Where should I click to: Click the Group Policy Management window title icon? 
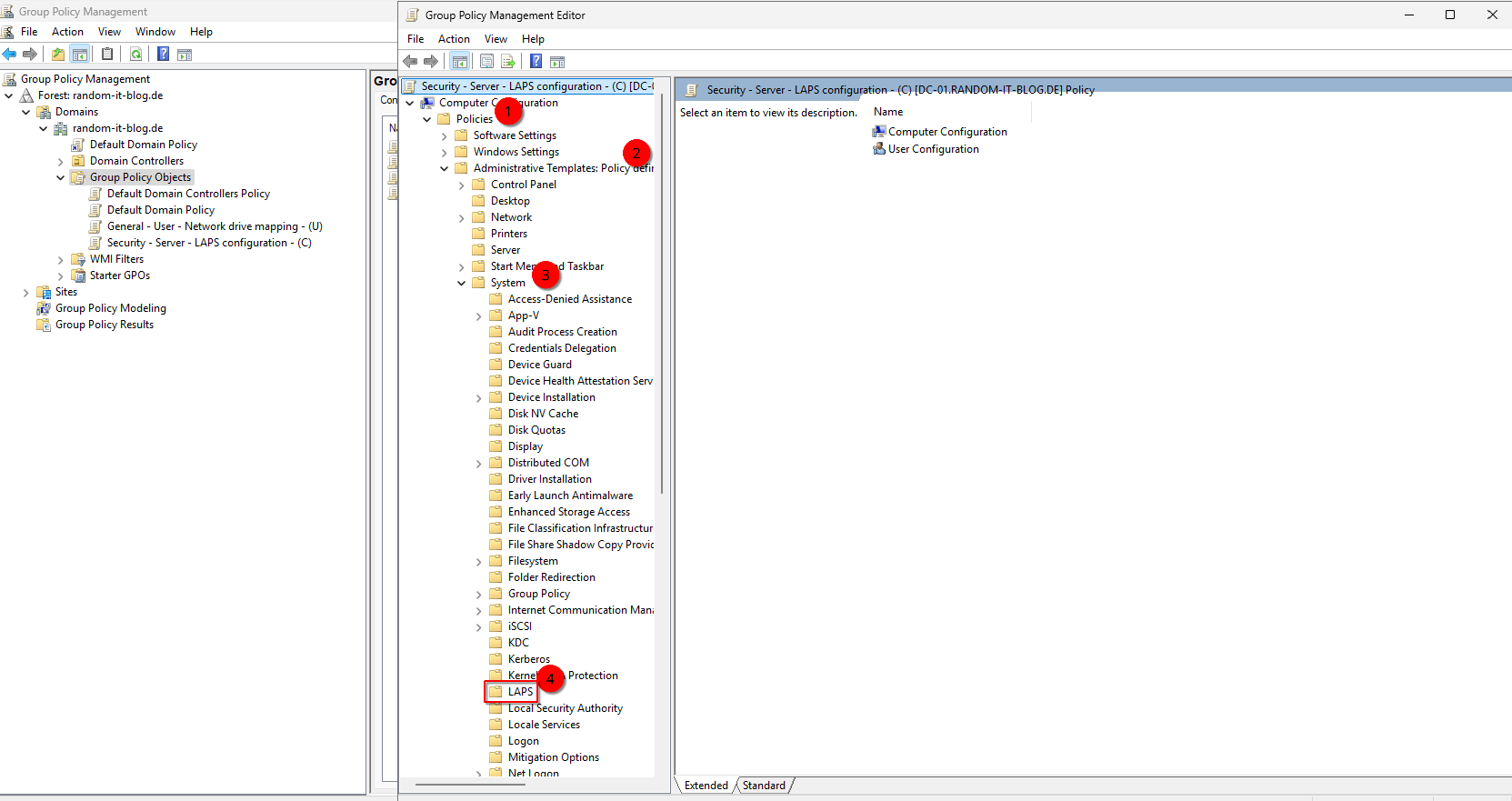(x=7, y=12)
